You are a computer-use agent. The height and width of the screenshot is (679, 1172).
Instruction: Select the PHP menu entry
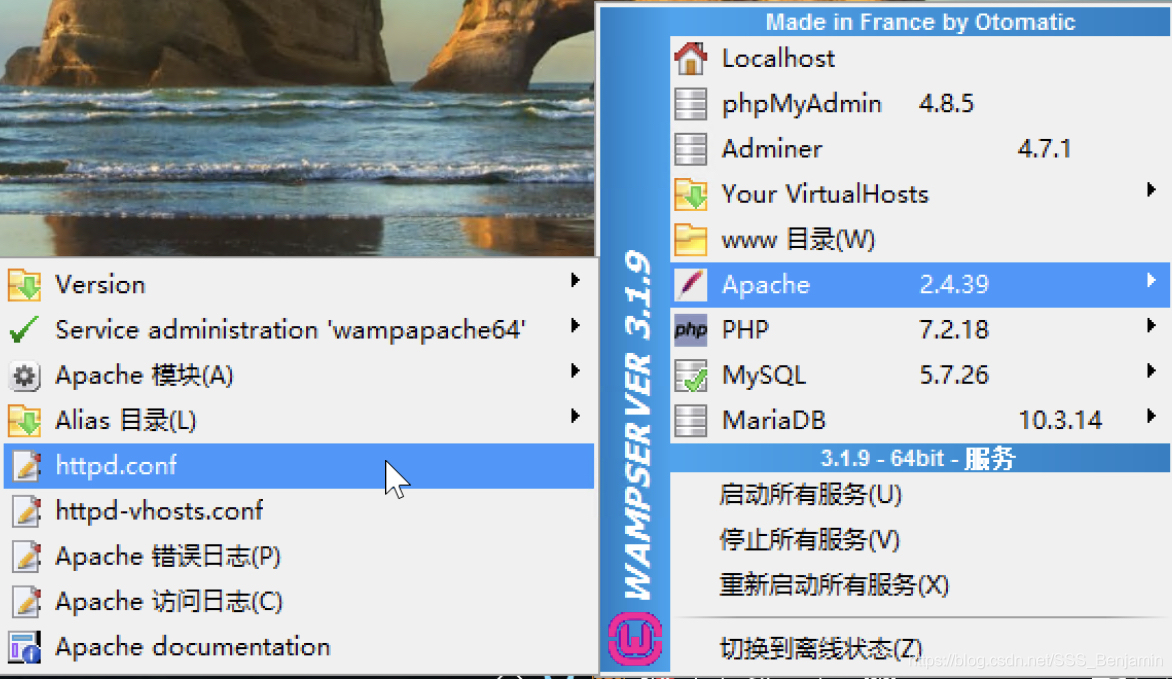(919, 330)
